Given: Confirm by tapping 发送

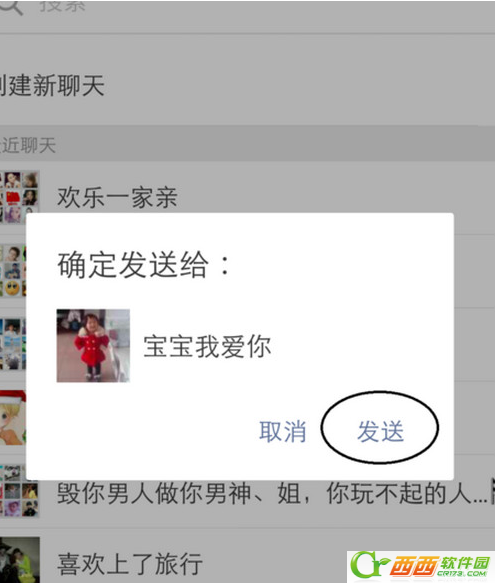Looking at the screenshot, I should coord(380,432).
